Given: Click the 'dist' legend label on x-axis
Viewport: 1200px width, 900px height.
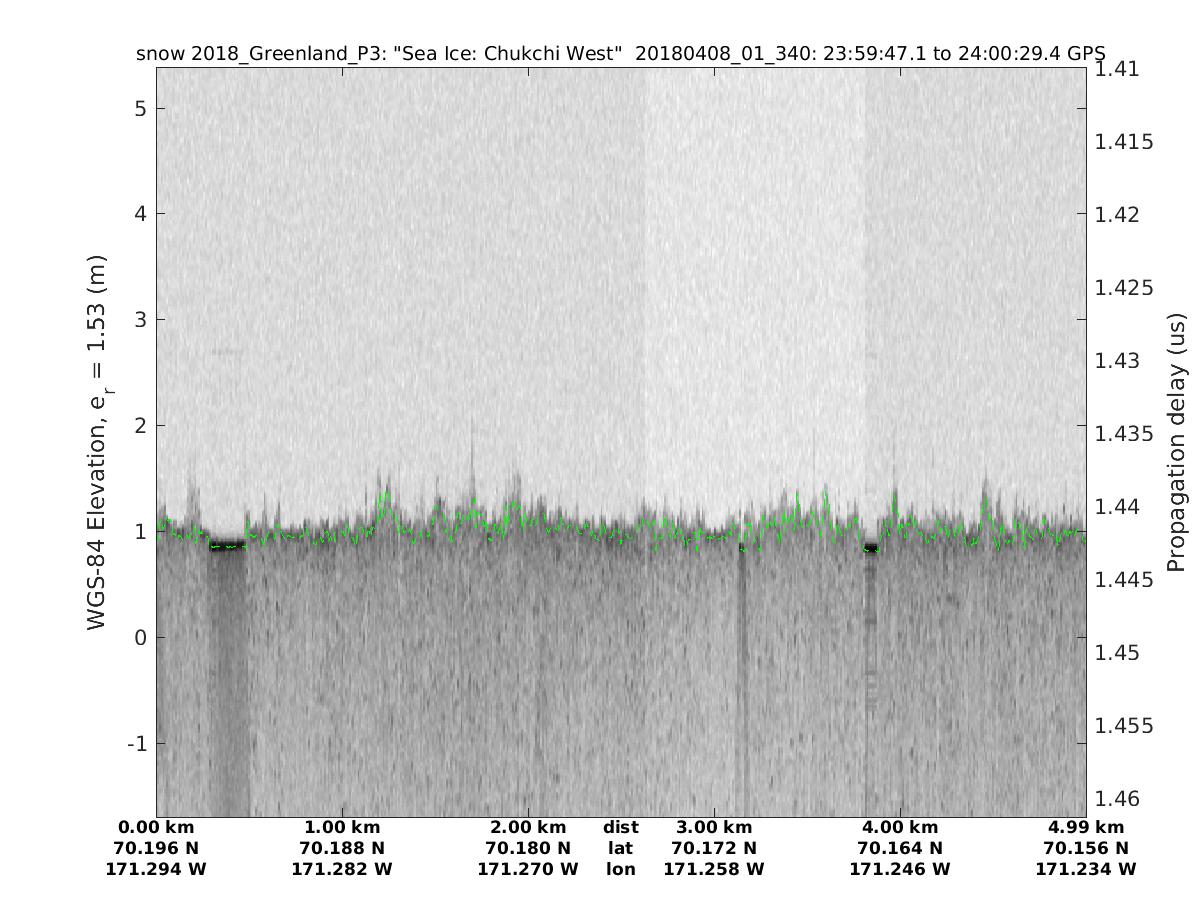Looking at the screenshot, I should coord(620,828).
